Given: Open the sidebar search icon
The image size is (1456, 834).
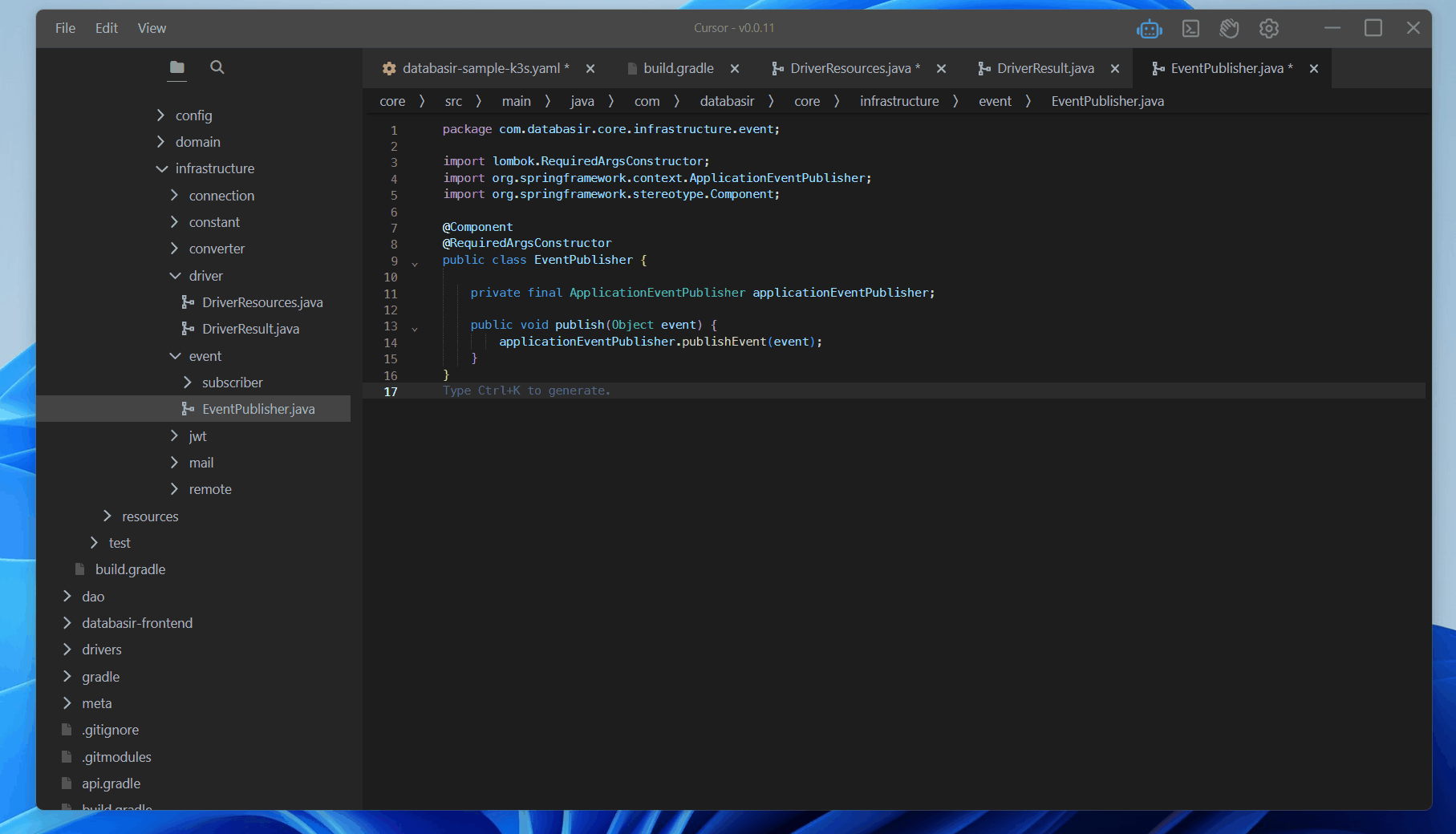Looking at the screenshot, I should coord(217,67).
